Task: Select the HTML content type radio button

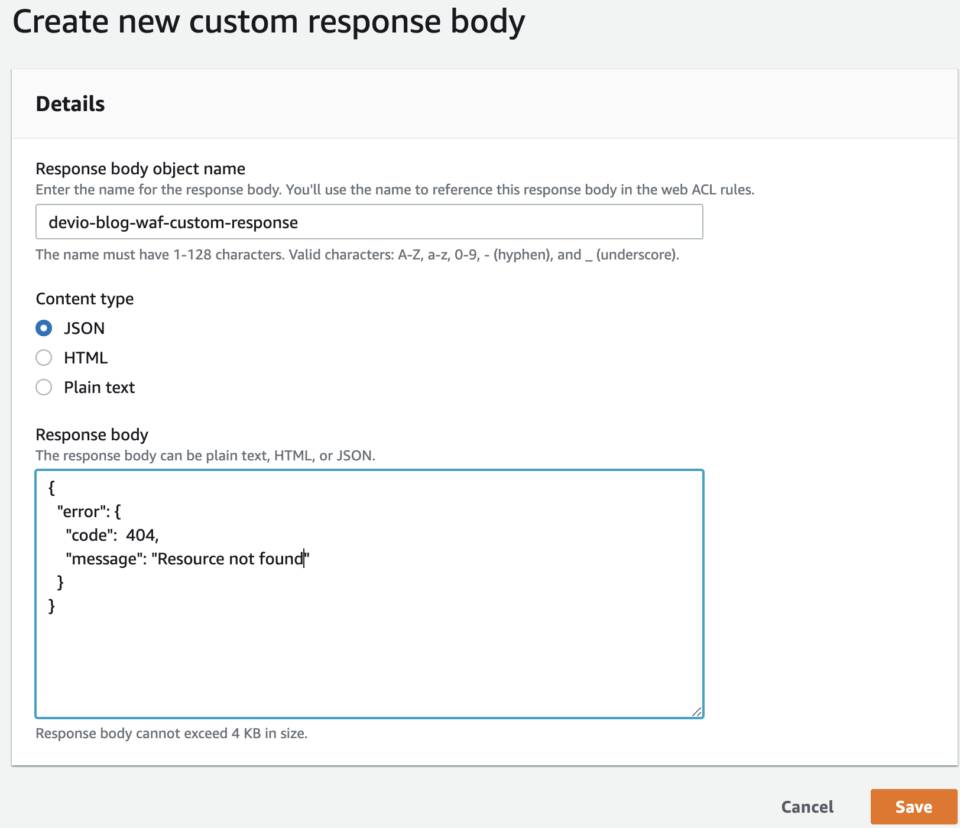Action: [43, 357]
